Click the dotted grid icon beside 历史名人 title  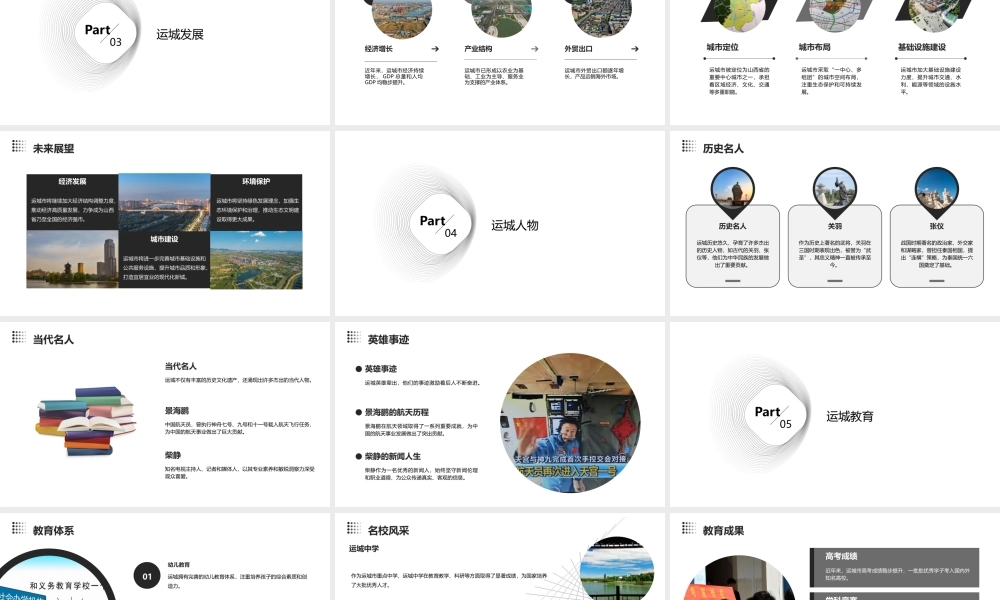pos(689,147)
